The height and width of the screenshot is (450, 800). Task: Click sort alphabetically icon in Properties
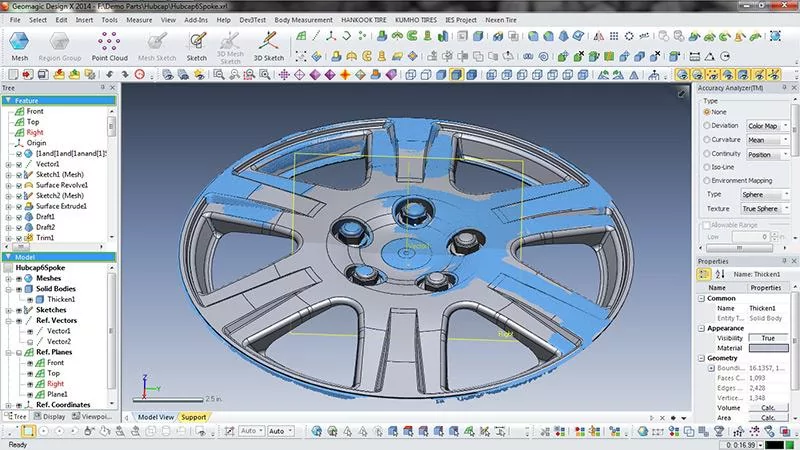[720, 272]
